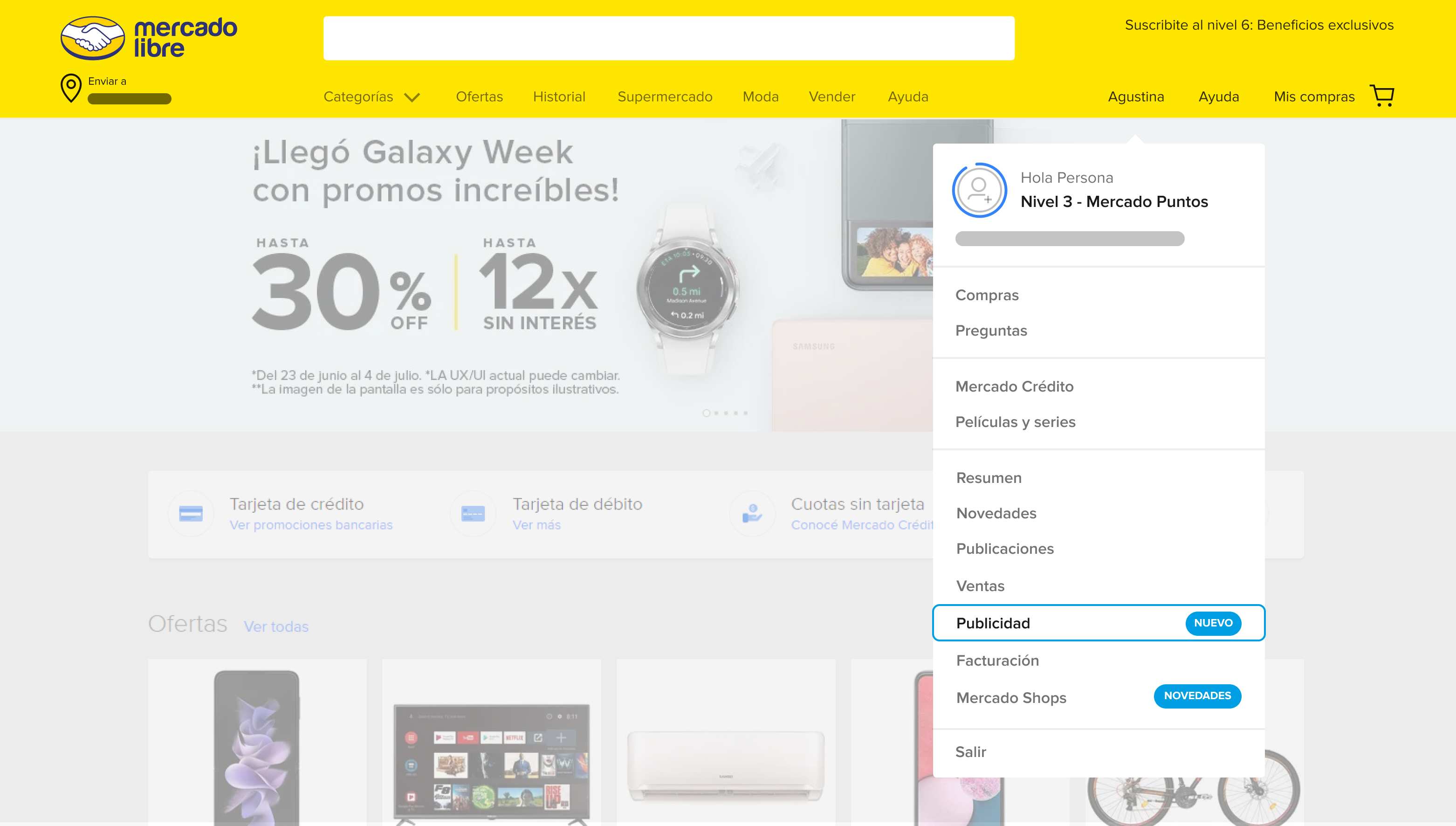Open Películas y series menu entry
1456x826 pixels.
[x=1015, y=422]
